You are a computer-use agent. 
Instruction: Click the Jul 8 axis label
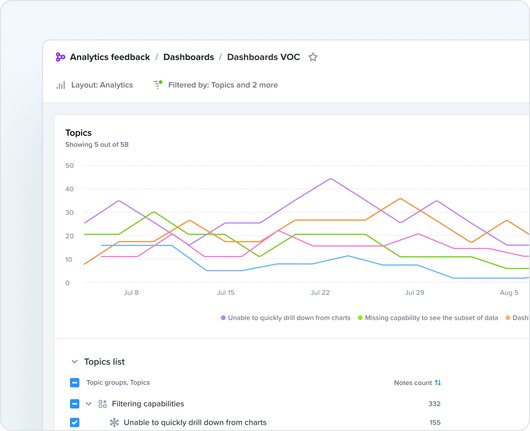pos(131,293)
